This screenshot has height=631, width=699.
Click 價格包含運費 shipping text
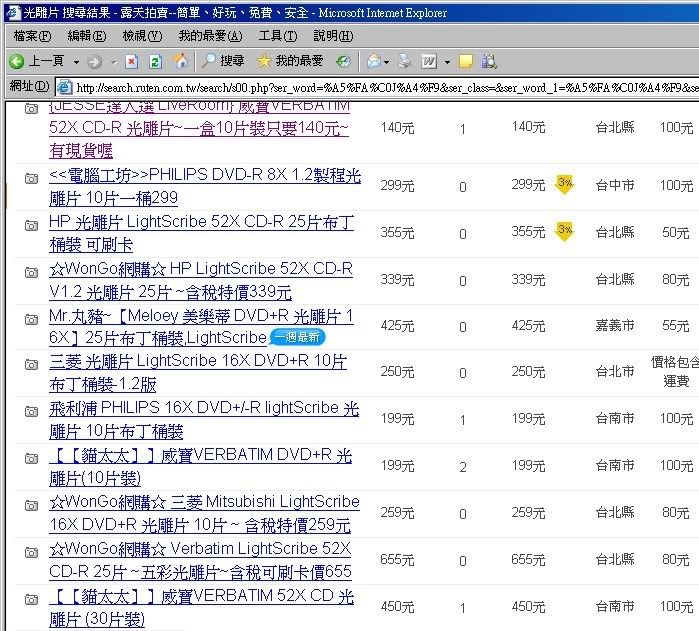[x=675, y=371]
